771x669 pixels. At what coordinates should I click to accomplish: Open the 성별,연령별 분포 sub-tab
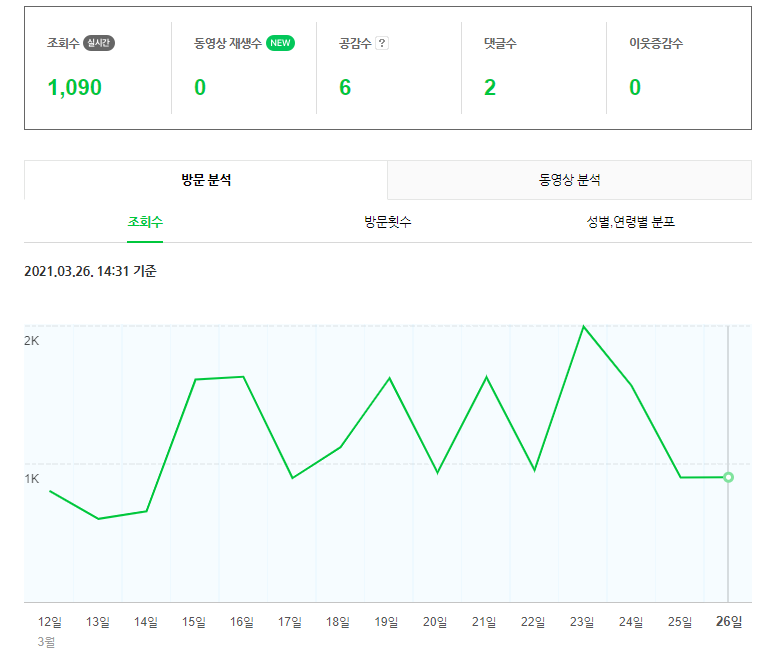point(630,222)
